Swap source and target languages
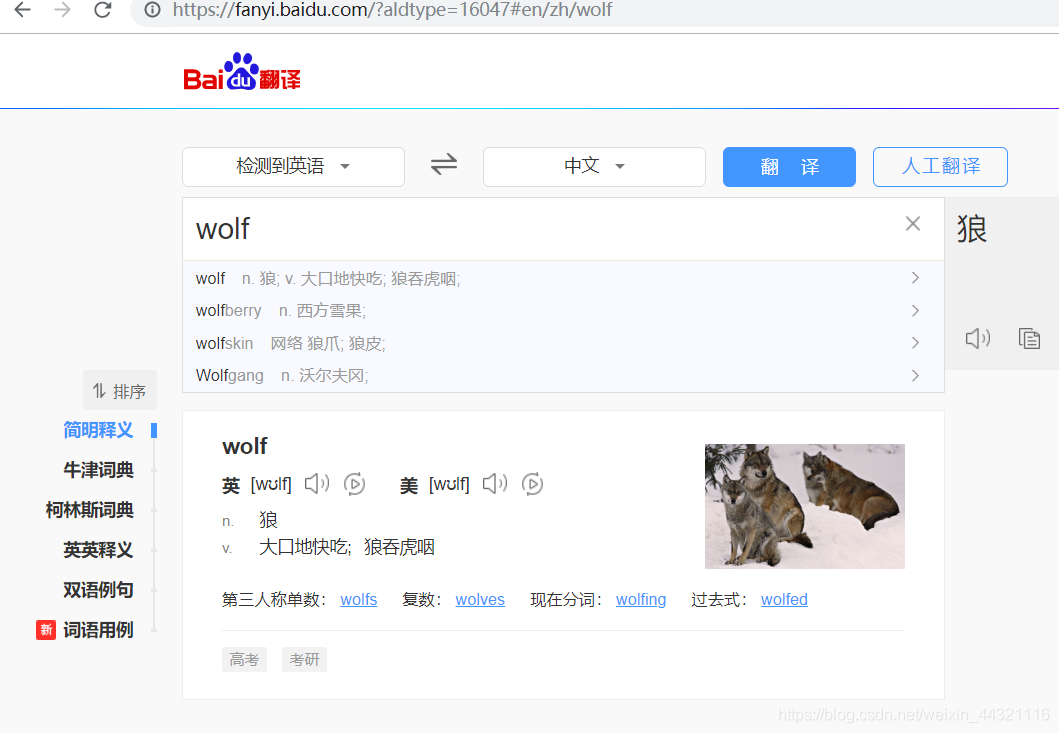 pyautogui.click(x=443, y=165)
